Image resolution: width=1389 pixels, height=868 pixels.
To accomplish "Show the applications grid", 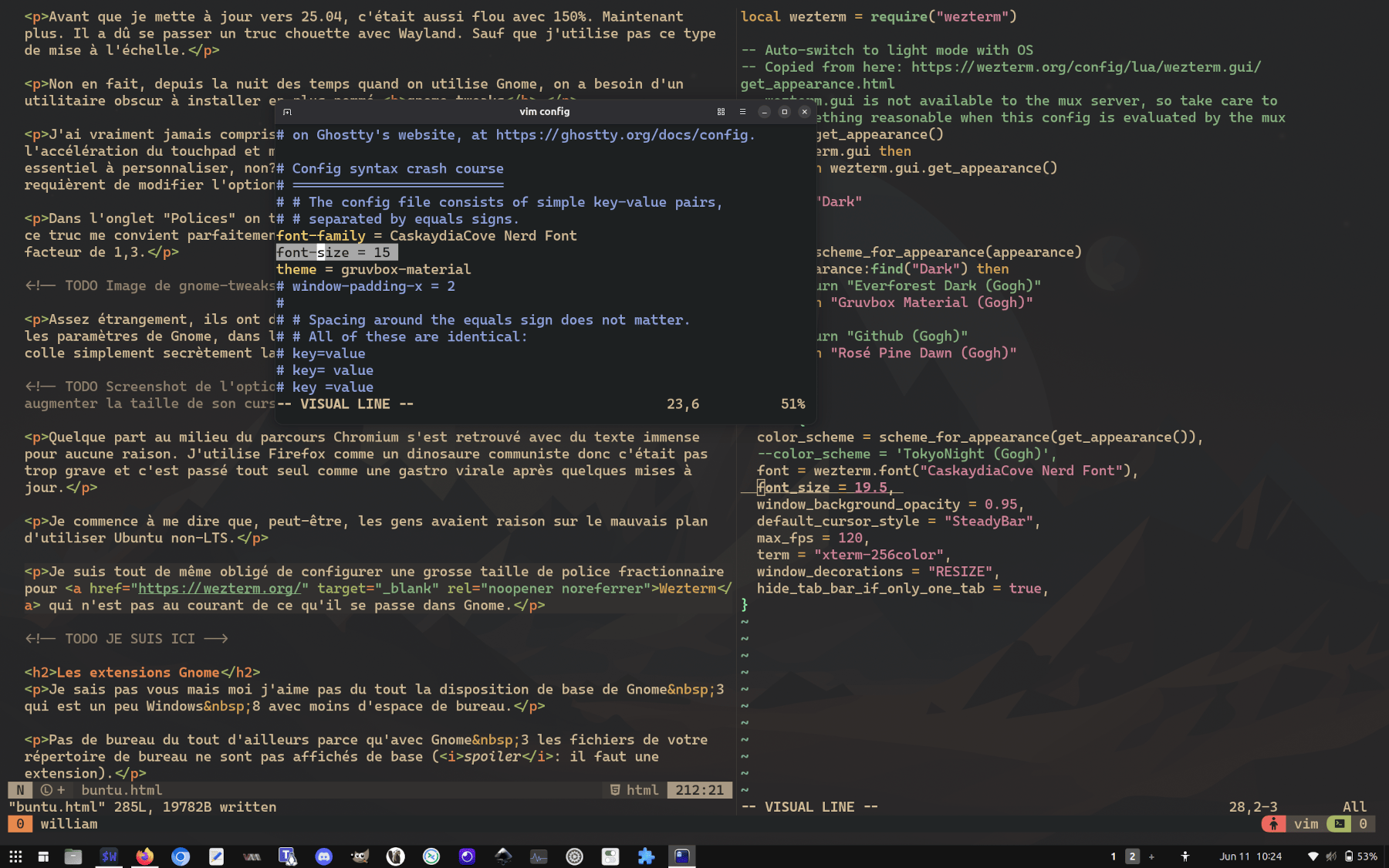I will (x=15, y=856).
